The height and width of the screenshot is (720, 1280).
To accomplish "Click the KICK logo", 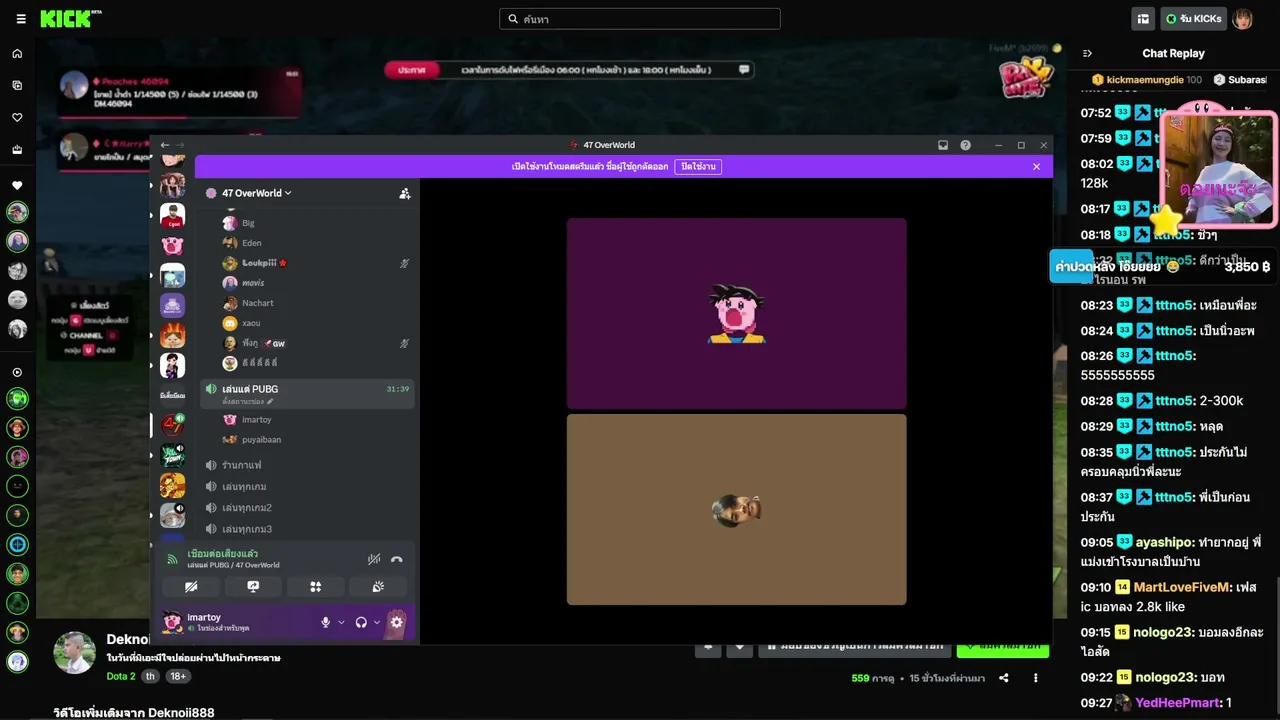I will tap(70, 19).
